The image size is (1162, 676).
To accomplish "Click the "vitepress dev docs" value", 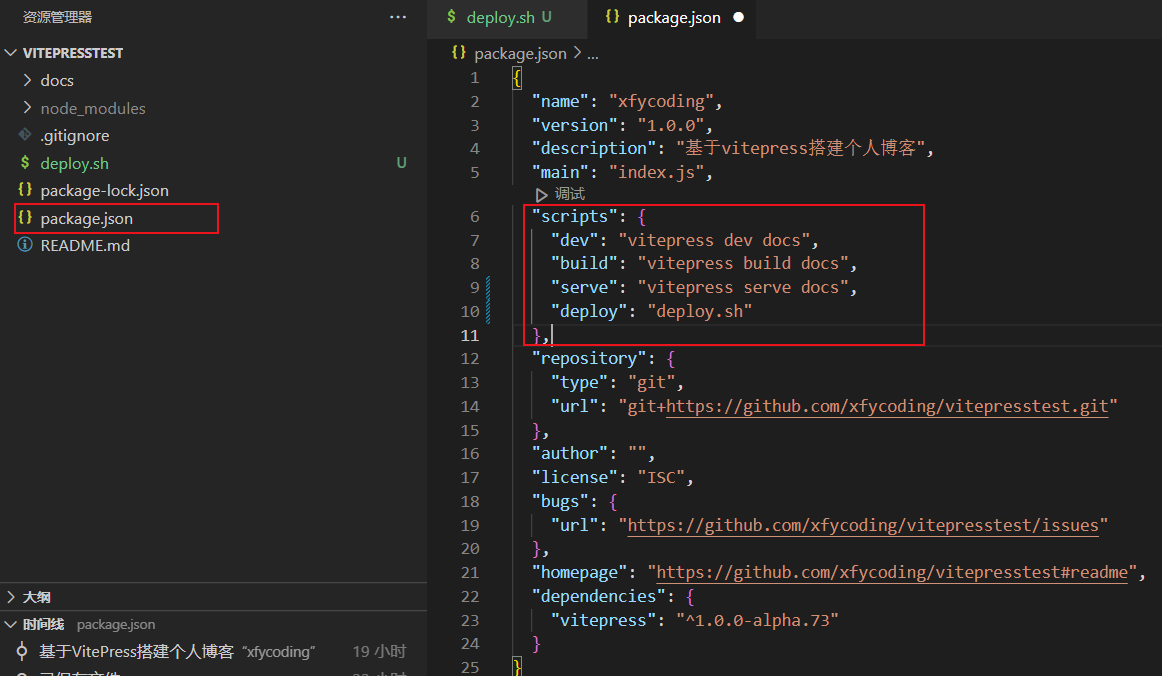I will point(714,240).
